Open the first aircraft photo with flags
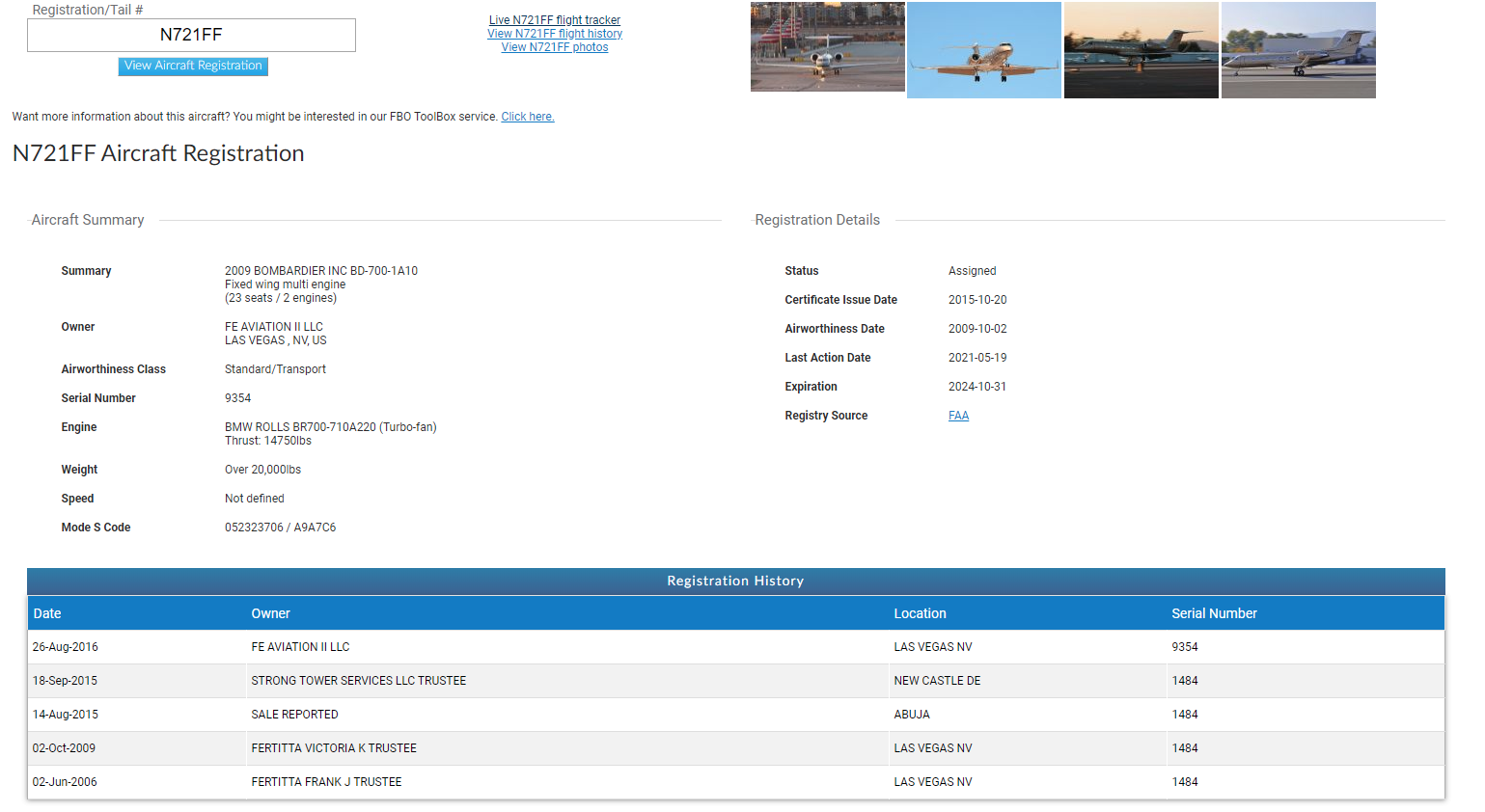Screen dimensions: 1485x812 tap(828, 47)
